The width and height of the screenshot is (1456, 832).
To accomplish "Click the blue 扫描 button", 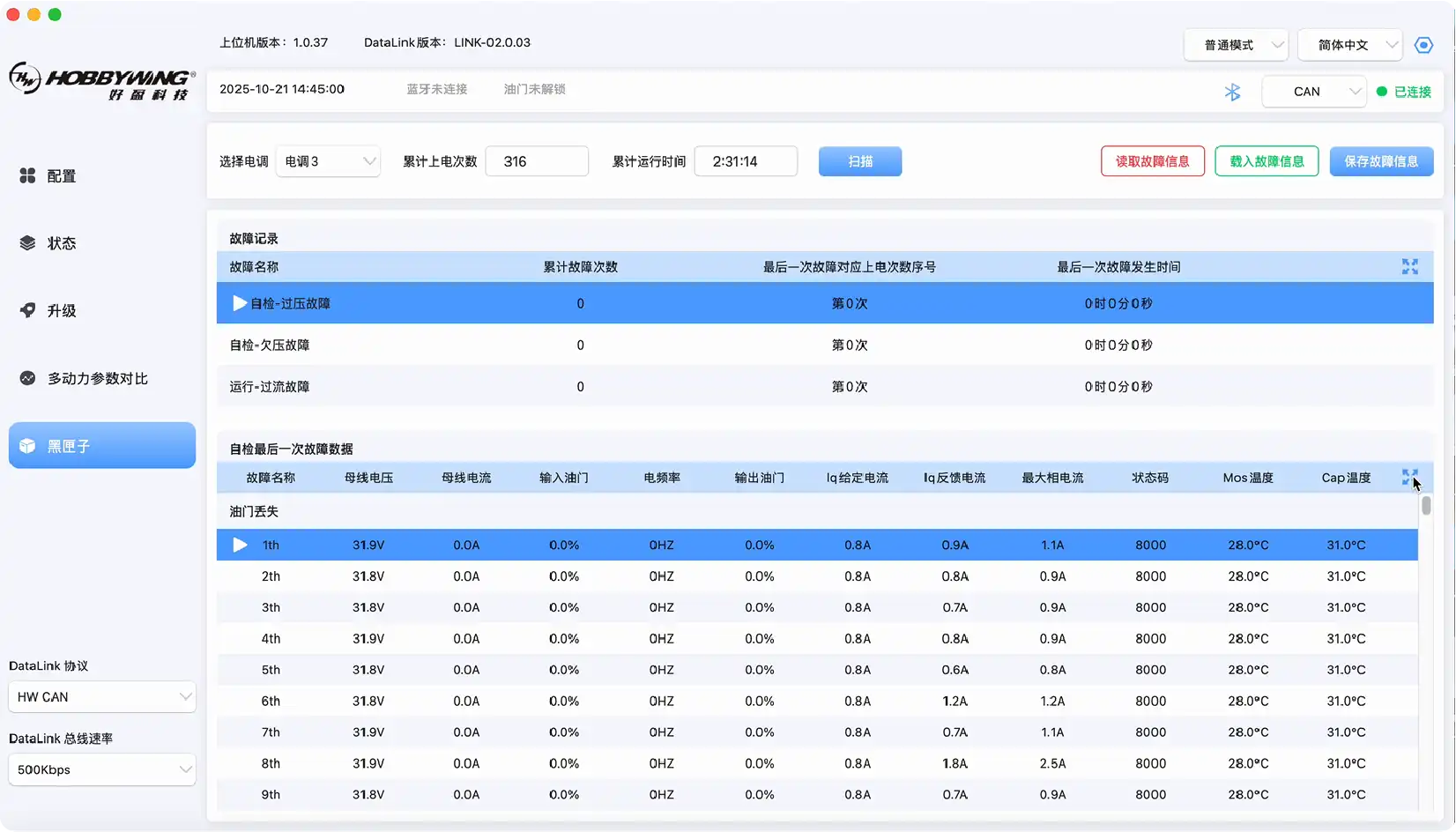I will pos(859,161).
